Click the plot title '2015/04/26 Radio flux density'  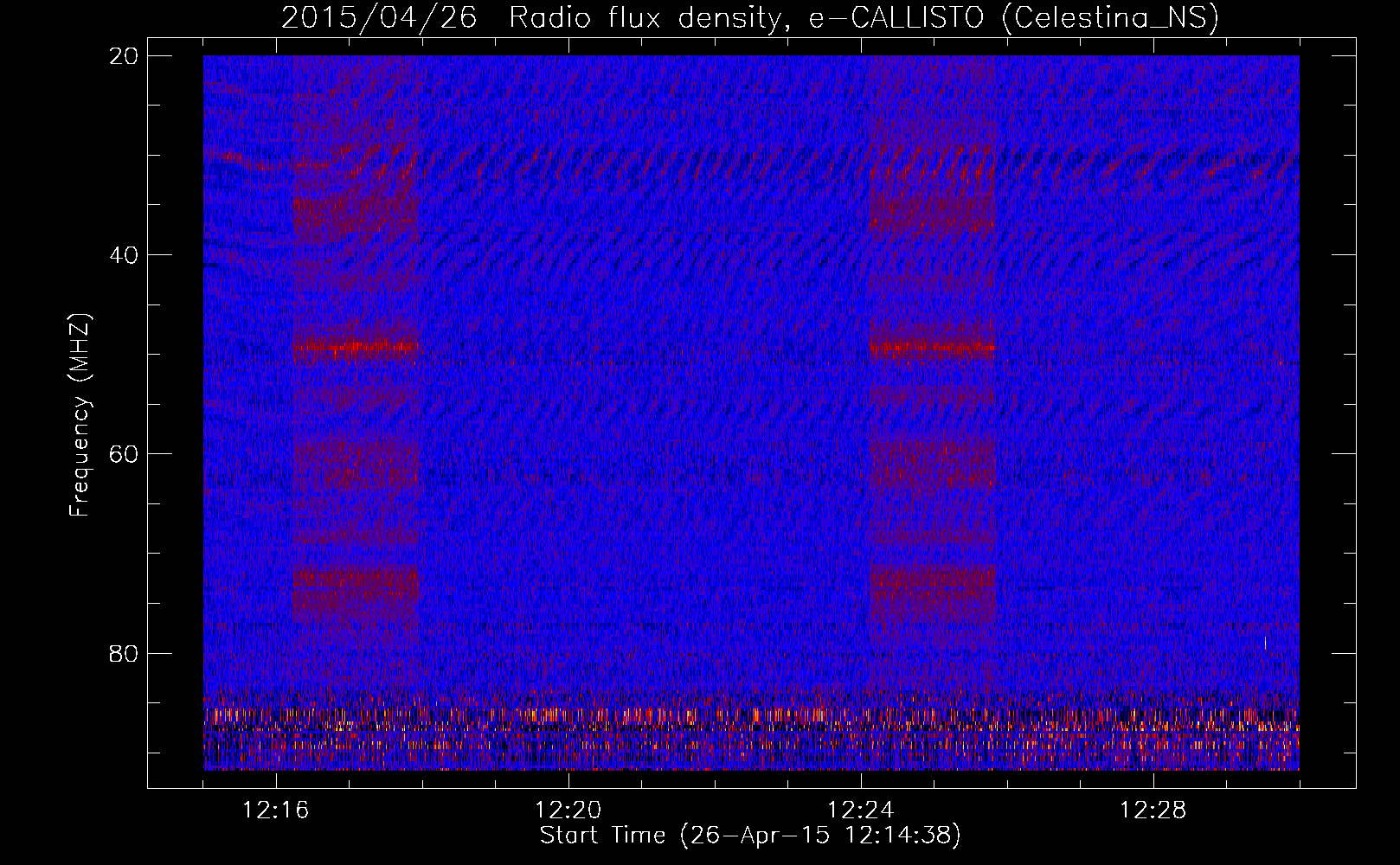click(749, 18)
